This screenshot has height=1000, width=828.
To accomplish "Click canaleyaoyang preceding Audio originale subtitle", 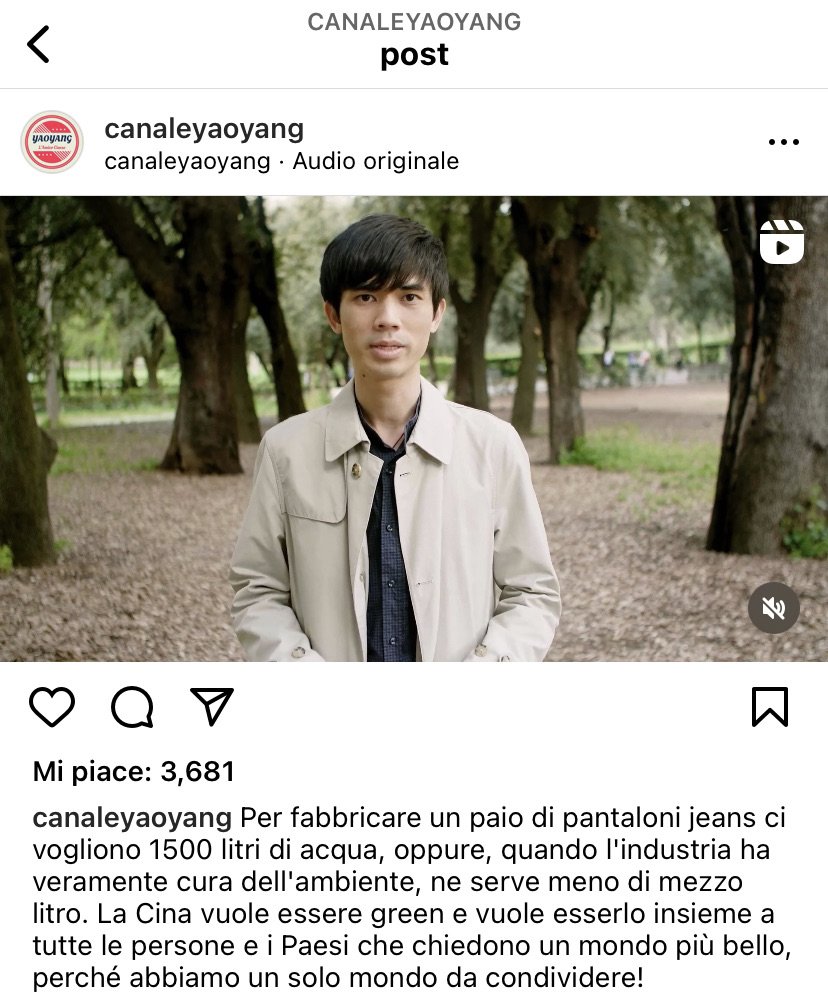I will (x=188, y=161).
